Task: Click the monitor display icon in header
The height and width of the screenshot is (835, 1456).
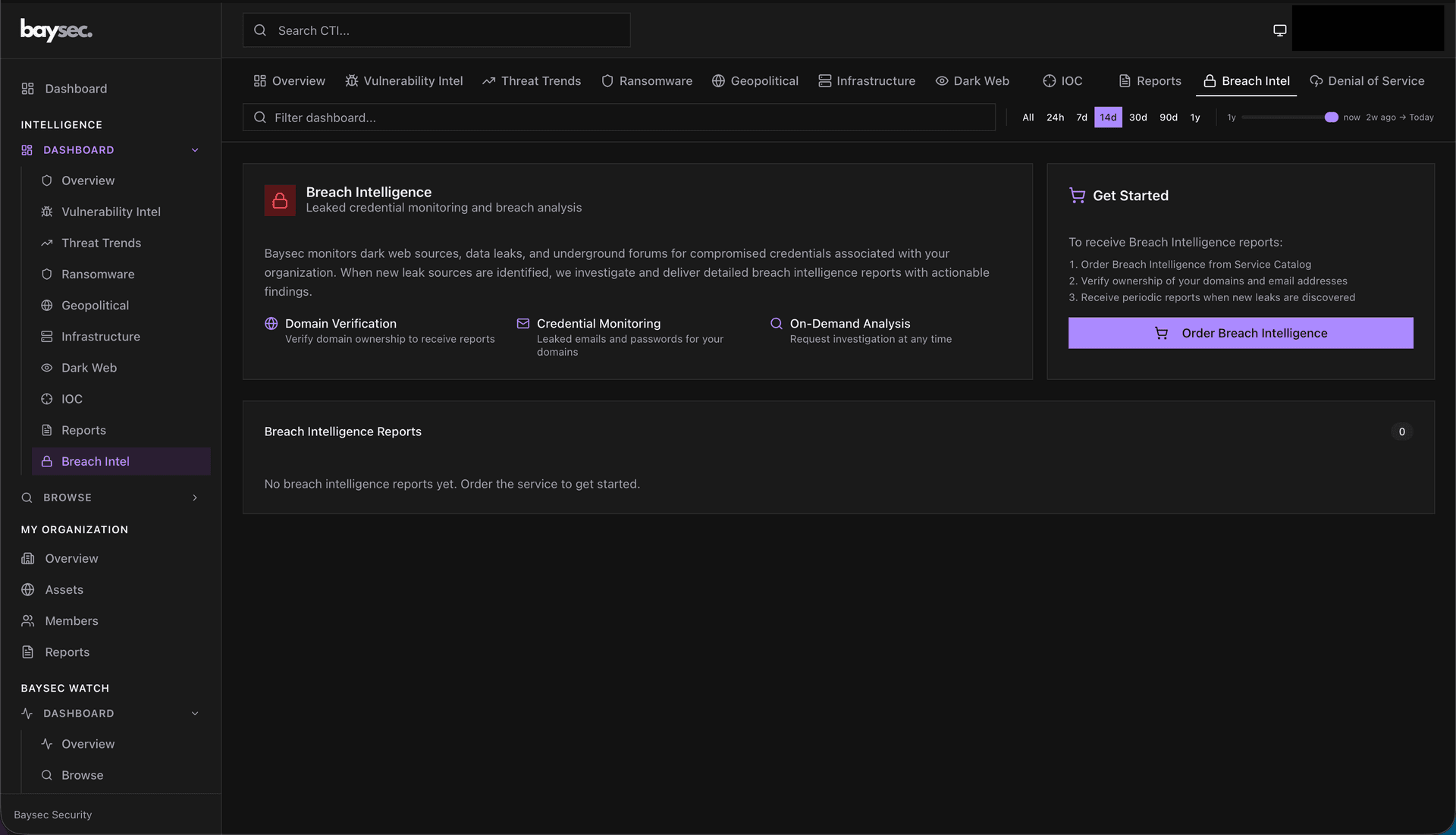Action: (x=1279, y=30)
